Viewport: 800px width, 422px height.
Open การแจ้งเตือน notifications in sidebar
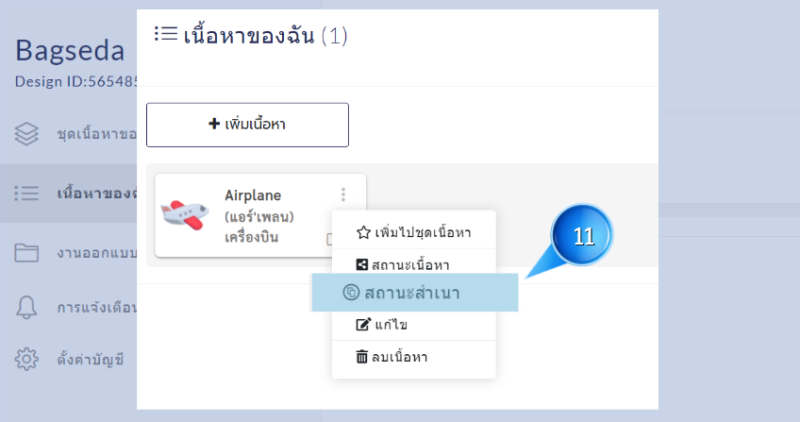[x=96, y=307]
